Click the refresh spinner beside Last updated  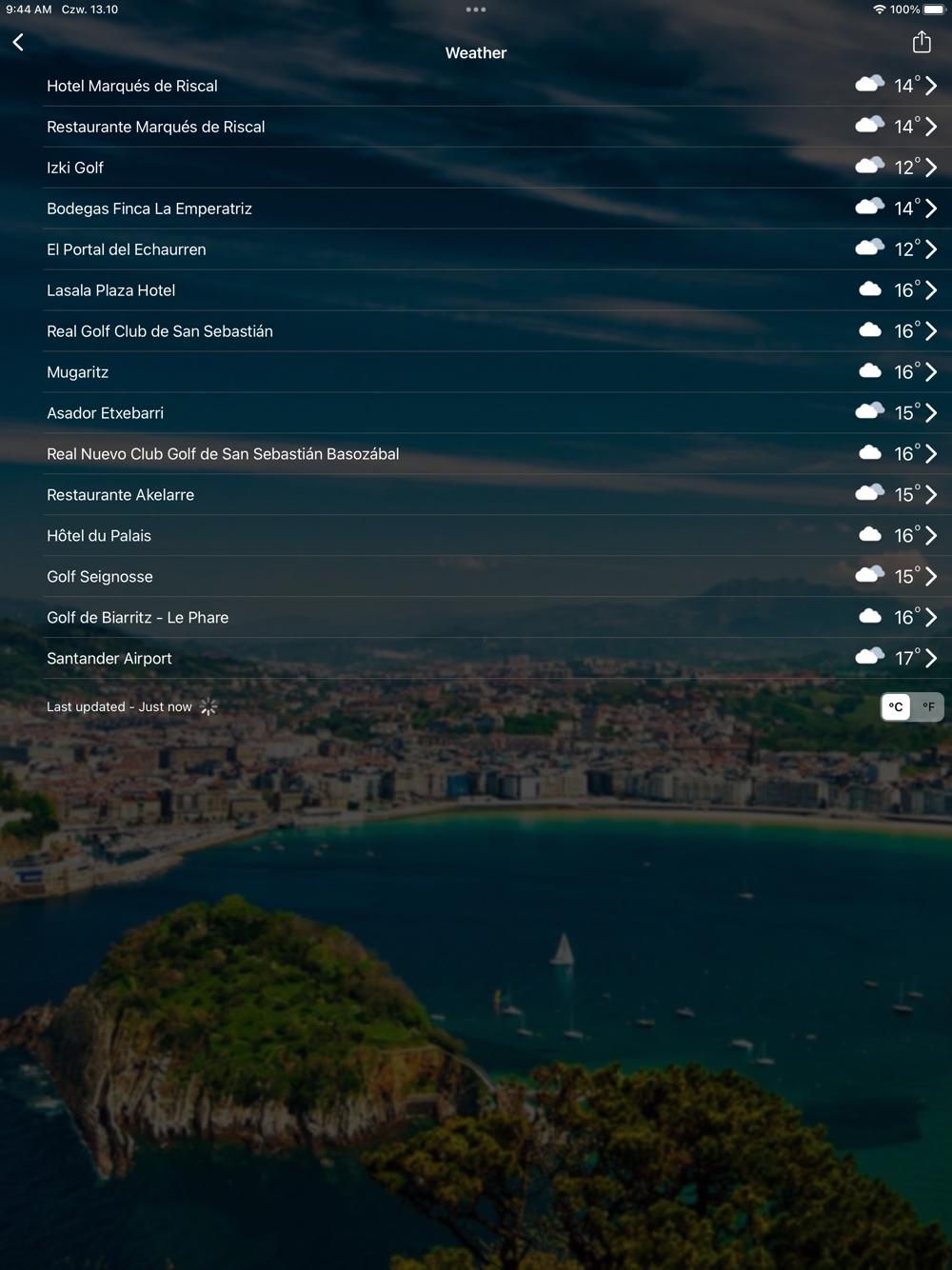[208, 706]
